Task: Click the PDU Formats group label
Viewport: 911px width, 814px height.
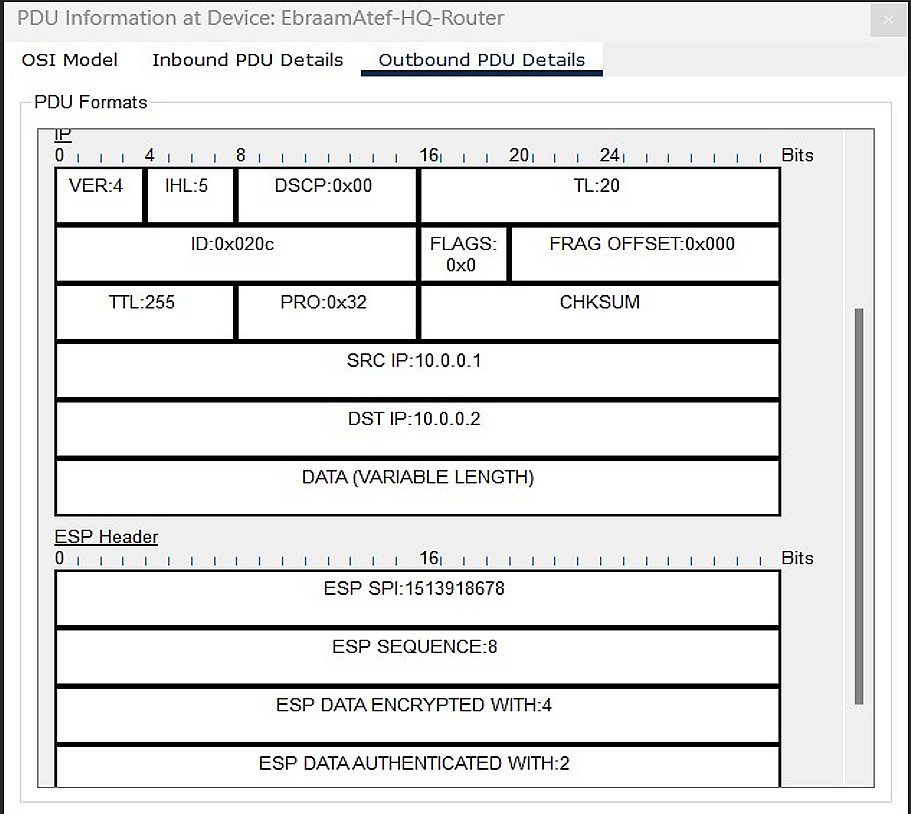Action: [91, 102]
